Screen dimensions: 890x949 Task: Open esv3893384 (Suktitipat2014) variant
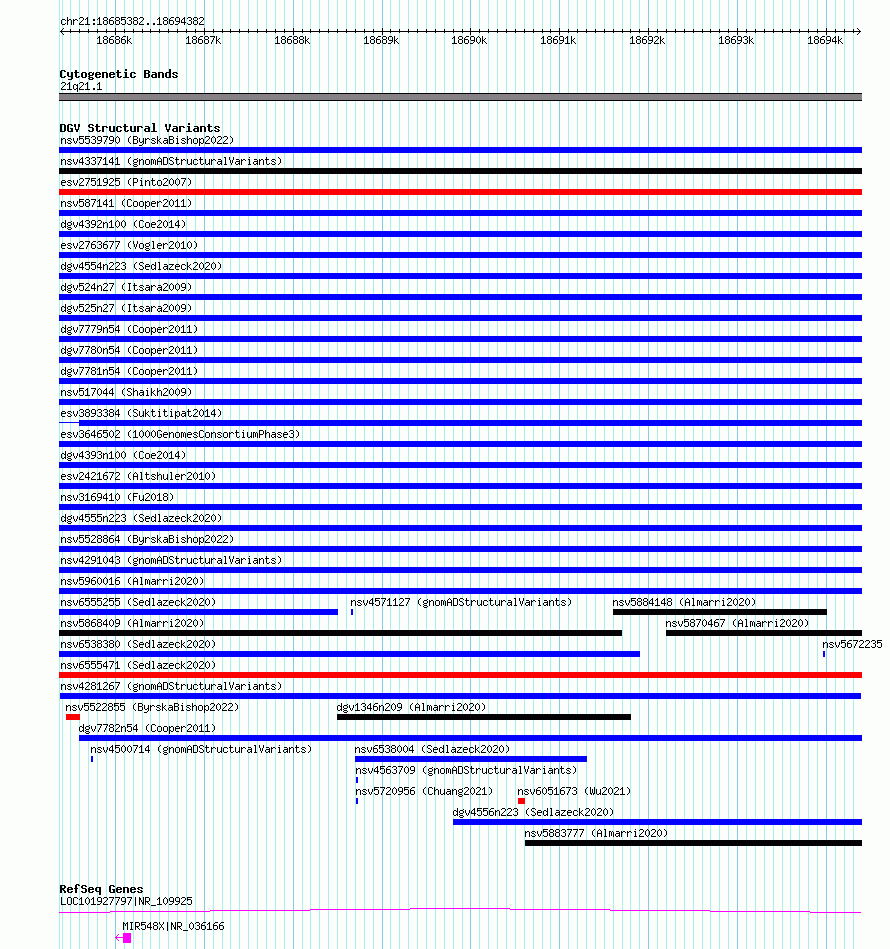[141, 413]
